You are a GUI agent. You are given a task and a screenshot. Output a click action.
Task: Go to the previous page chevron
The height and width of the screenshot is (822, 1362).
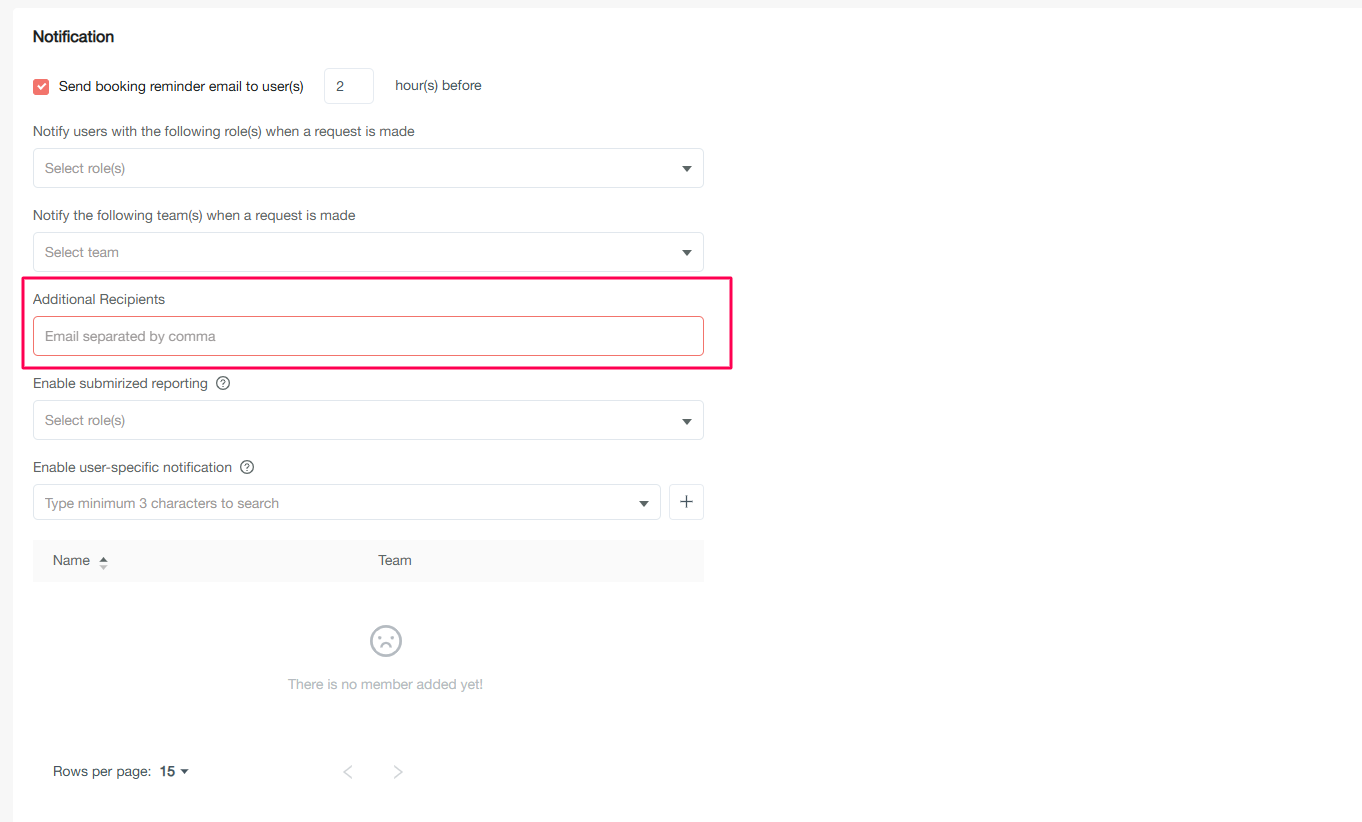348,772
